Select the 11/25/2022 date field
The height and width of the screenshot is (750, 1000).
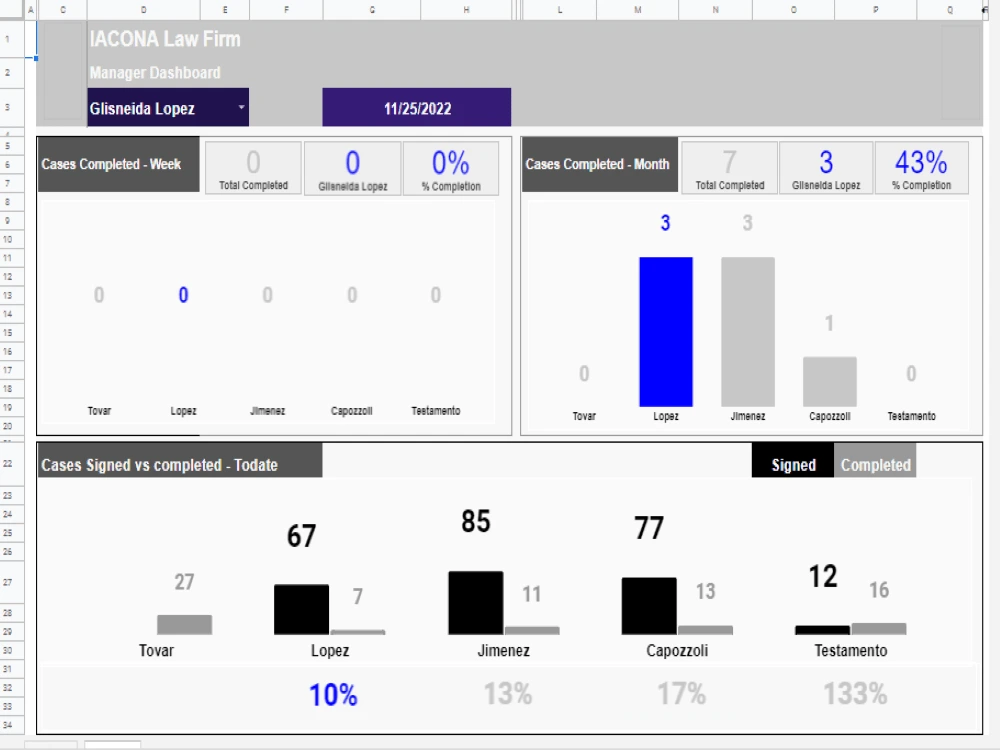tap(416, 107)
